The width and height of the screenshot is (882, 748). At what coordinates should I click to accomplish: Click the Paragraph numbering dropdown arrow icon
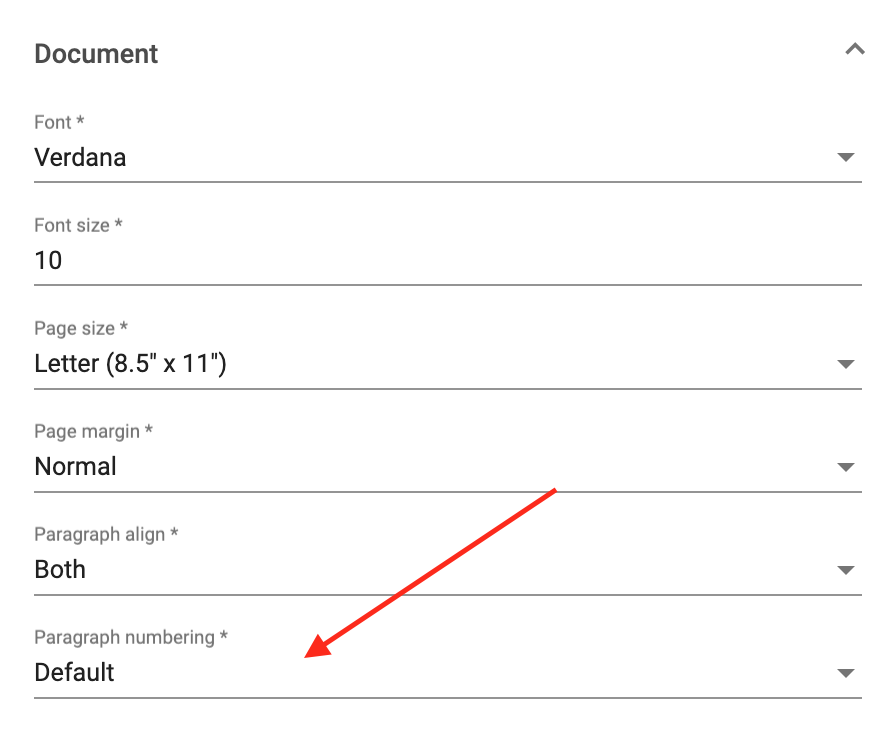[845, 672]
